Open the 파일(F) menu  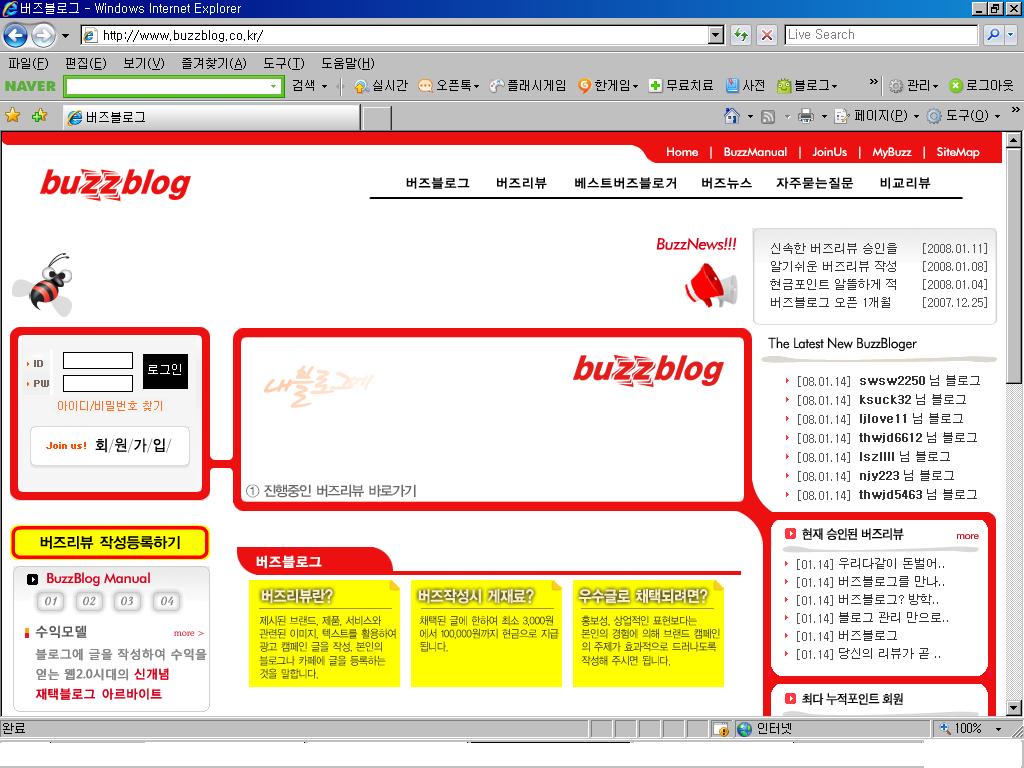[x=28, y=63]
